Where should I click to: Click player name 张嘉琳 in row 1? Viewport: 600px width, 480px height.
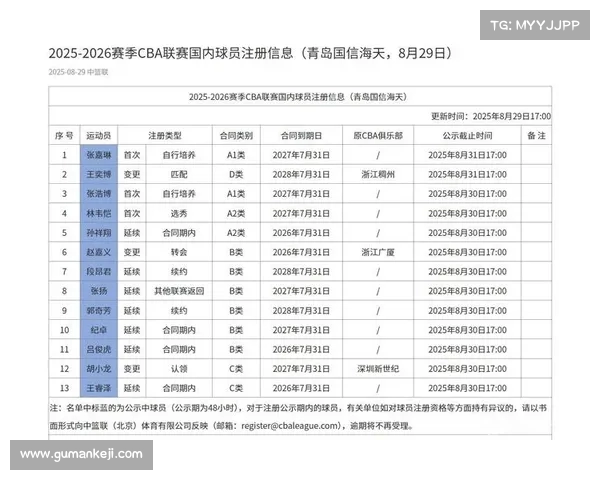(99, 155)
